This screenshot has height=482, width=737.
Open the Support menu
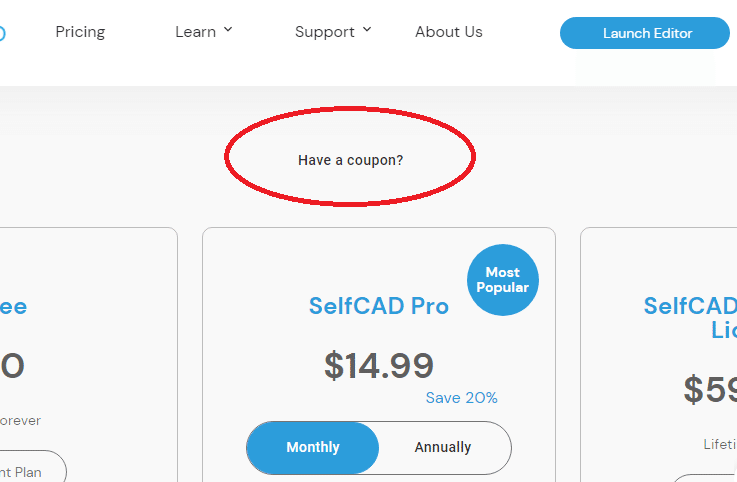(324, 32)
